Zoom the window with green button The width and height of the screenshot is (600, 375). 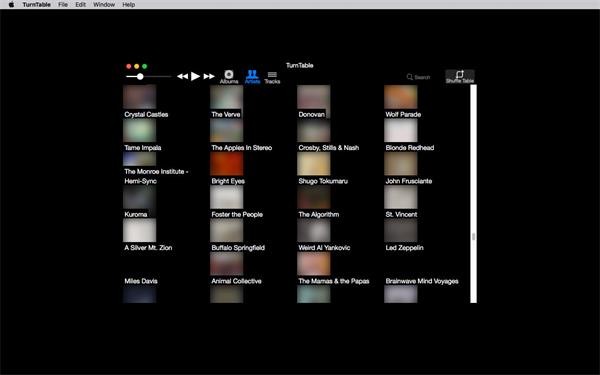(x=144, y=66)
